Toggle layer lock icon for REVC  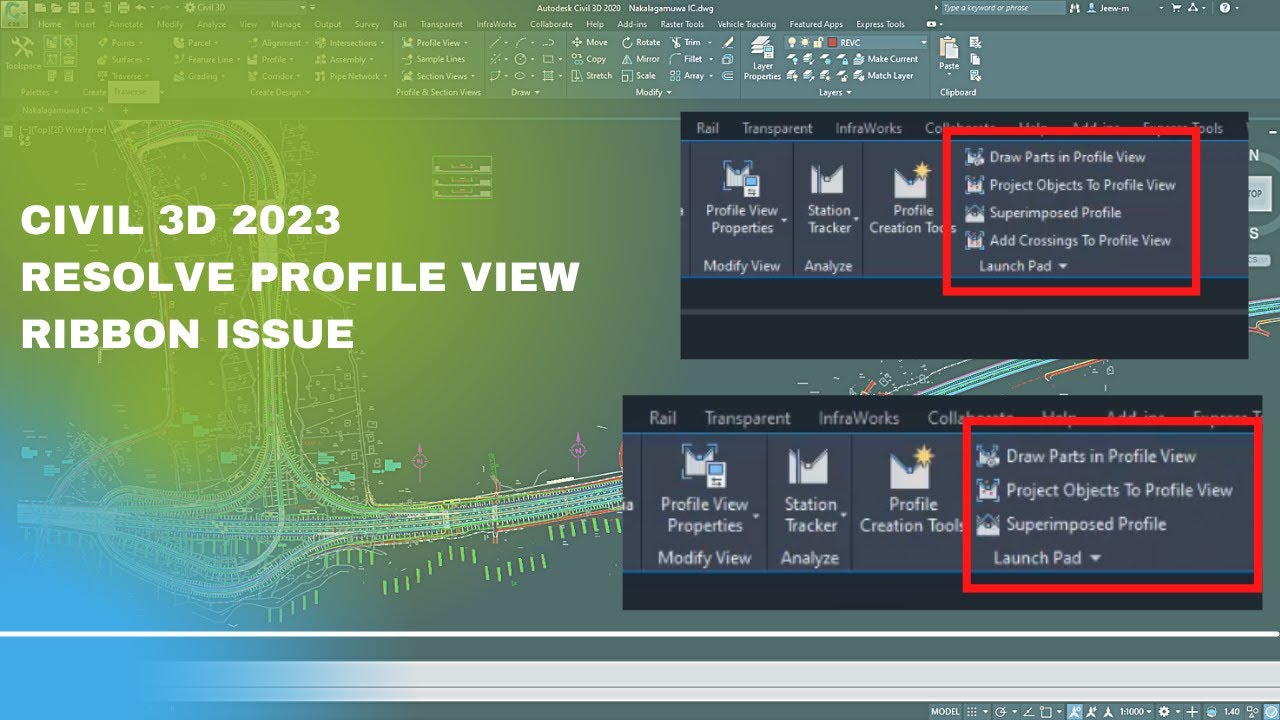818,42
